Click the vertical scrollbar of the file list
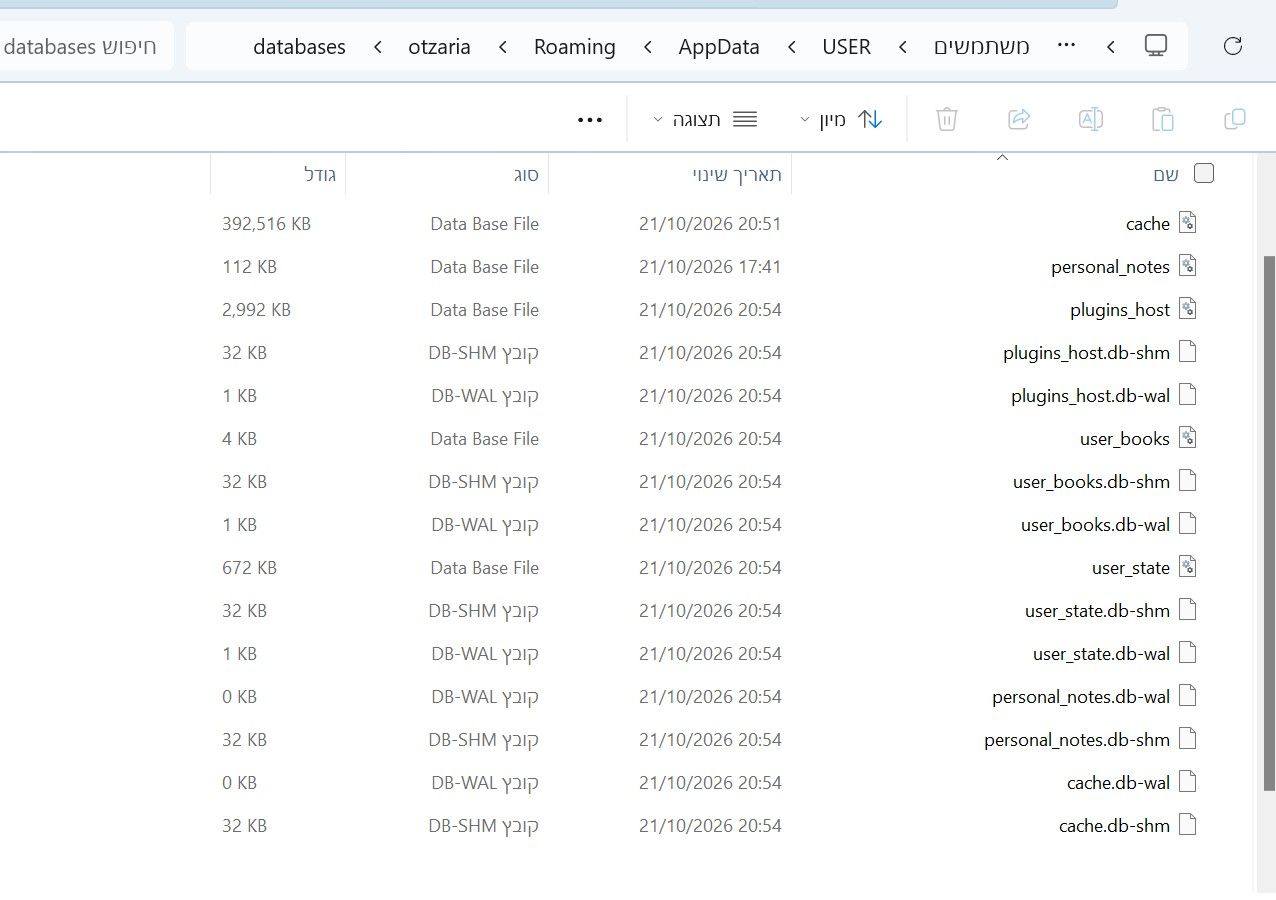This screenshot has height=900, width=1276. tap(1269, 523)
